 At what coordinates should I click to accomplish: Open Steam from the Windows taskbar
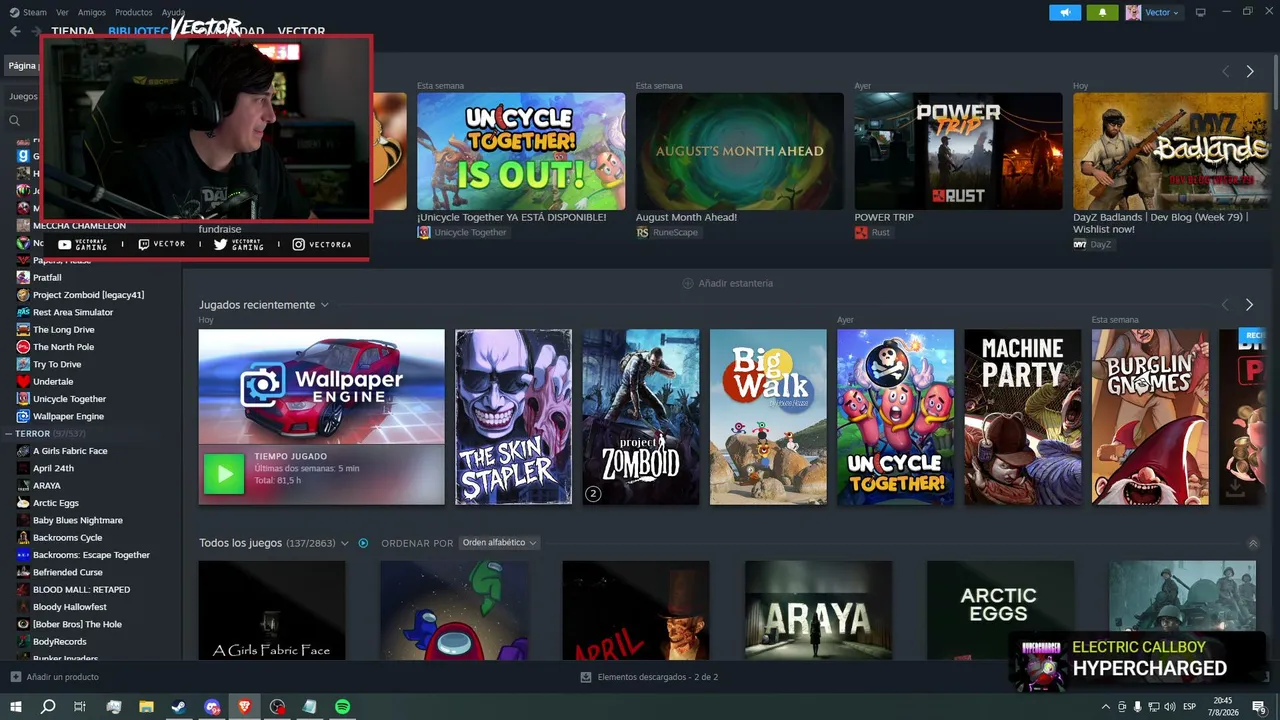[179, 707]
